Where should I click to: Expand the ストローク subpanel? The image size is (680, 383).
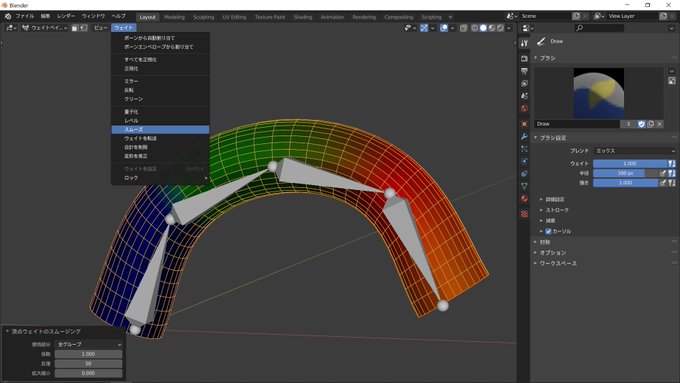557,210
